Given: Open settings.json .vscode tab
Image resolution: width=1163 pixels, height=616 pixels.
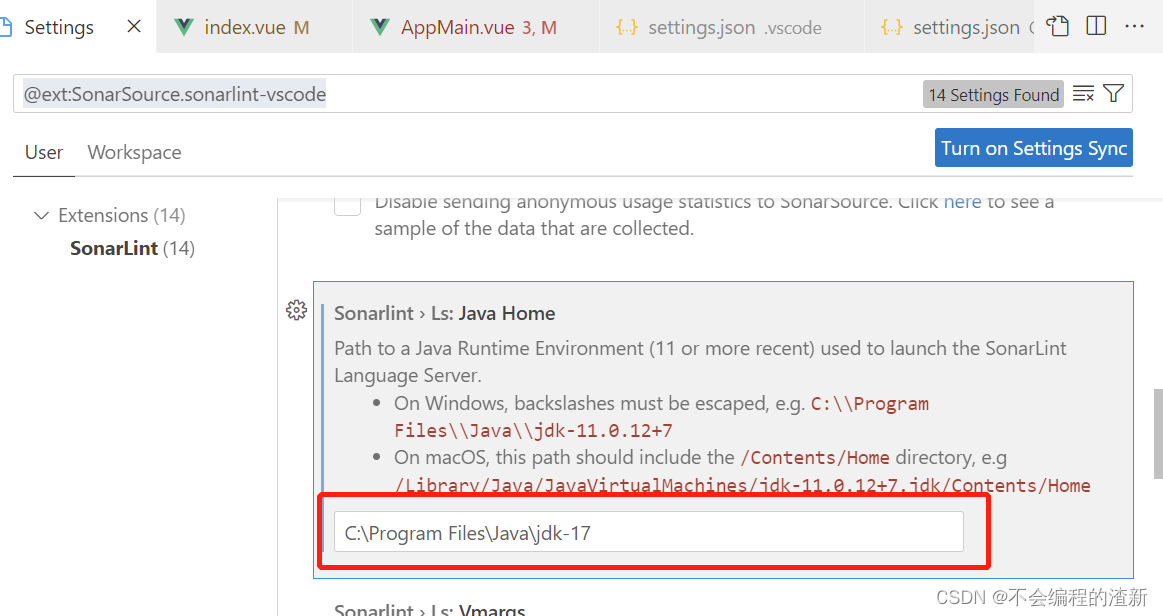Looking at the screenshot, I should click(731, 27).
